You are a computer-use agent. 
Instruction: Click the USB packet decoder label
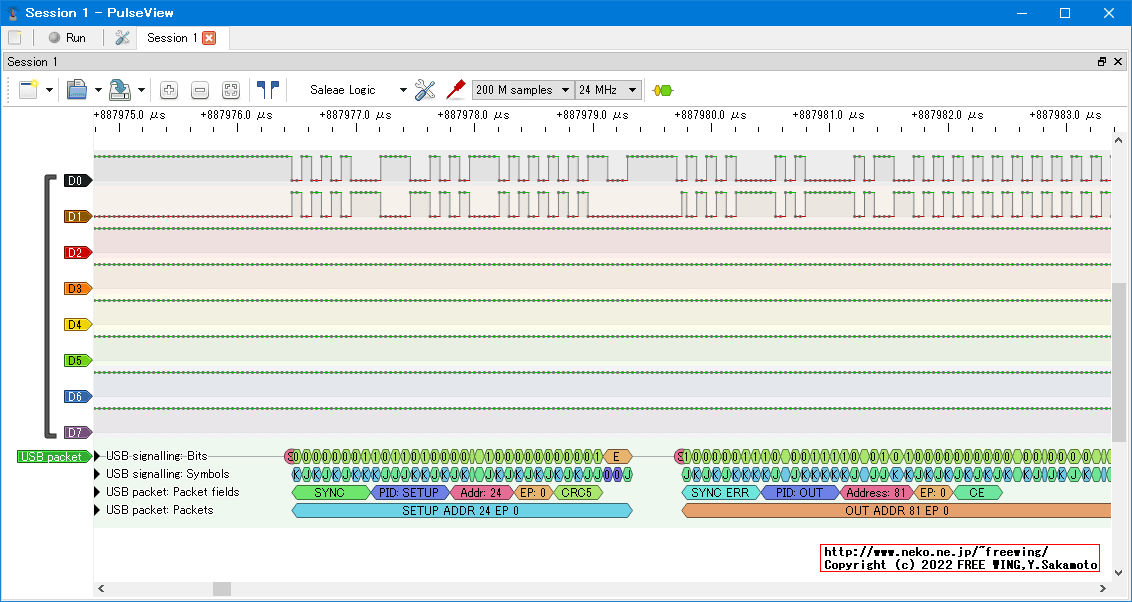point(52,457)
